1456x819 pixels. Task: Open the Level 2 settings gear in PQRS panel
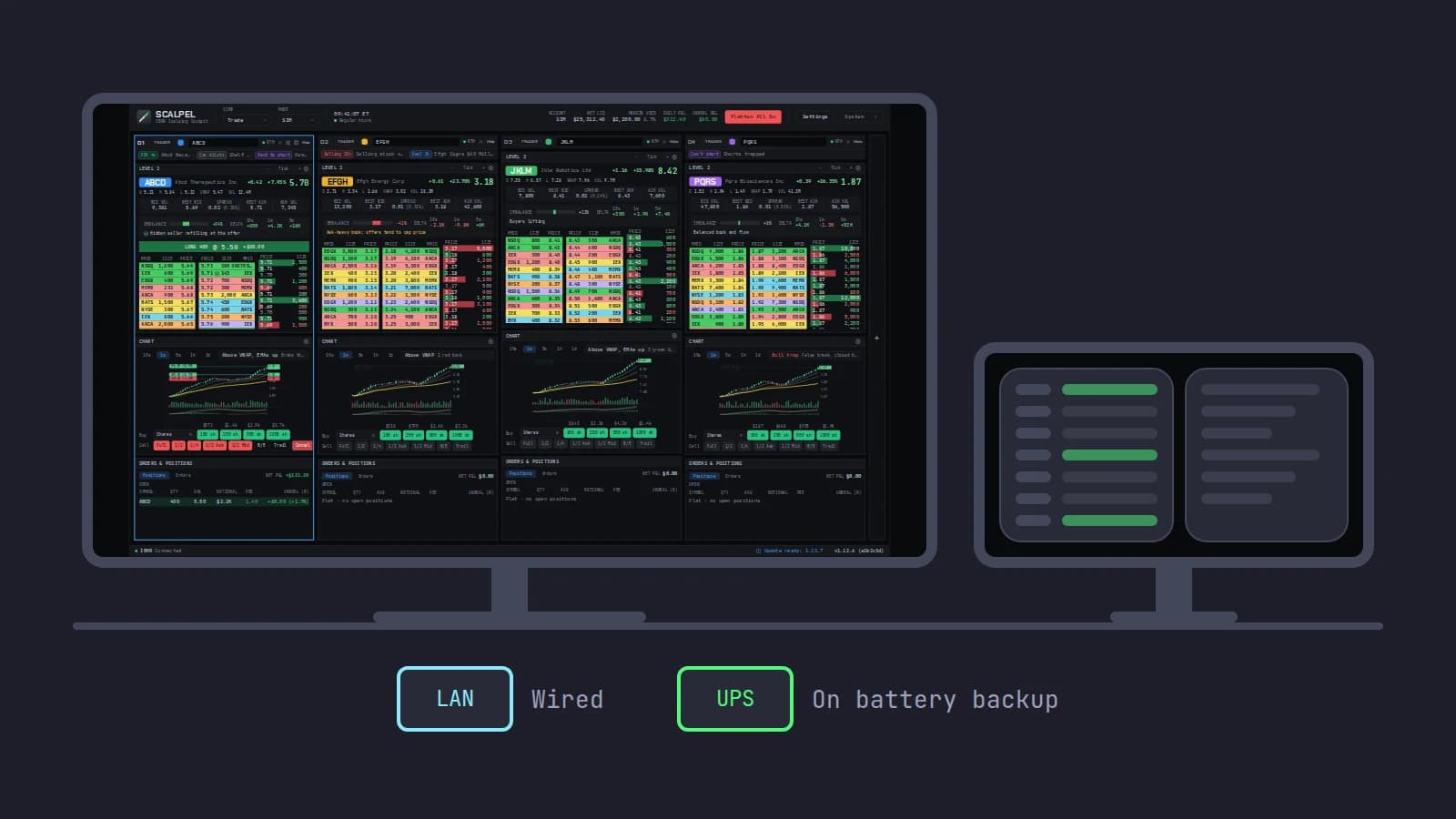point(858,167)
